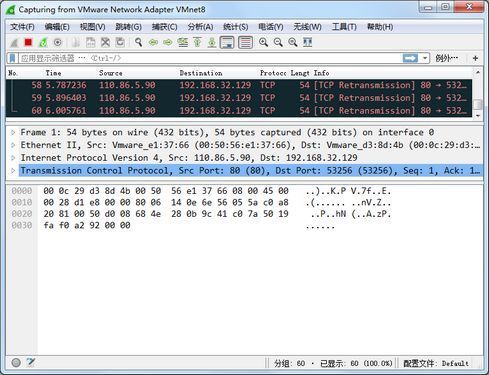Reload the capture file icon
489x375 pixels.
coord(120,42)
